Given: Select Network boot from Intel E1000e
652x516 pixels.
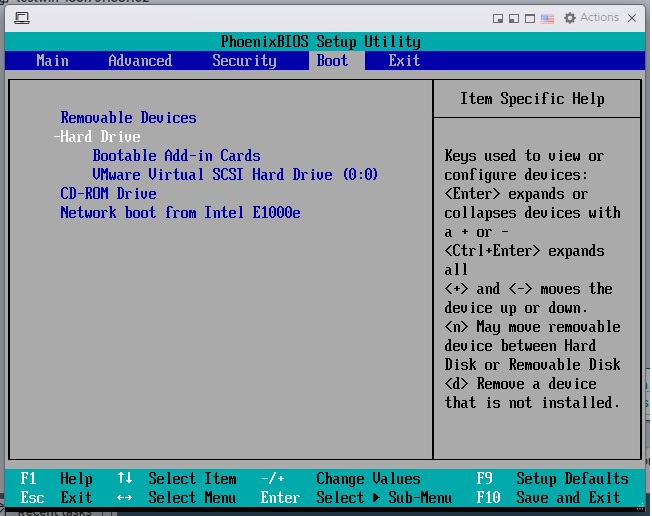Looking at the screenshot, I should tap(180, 213).
